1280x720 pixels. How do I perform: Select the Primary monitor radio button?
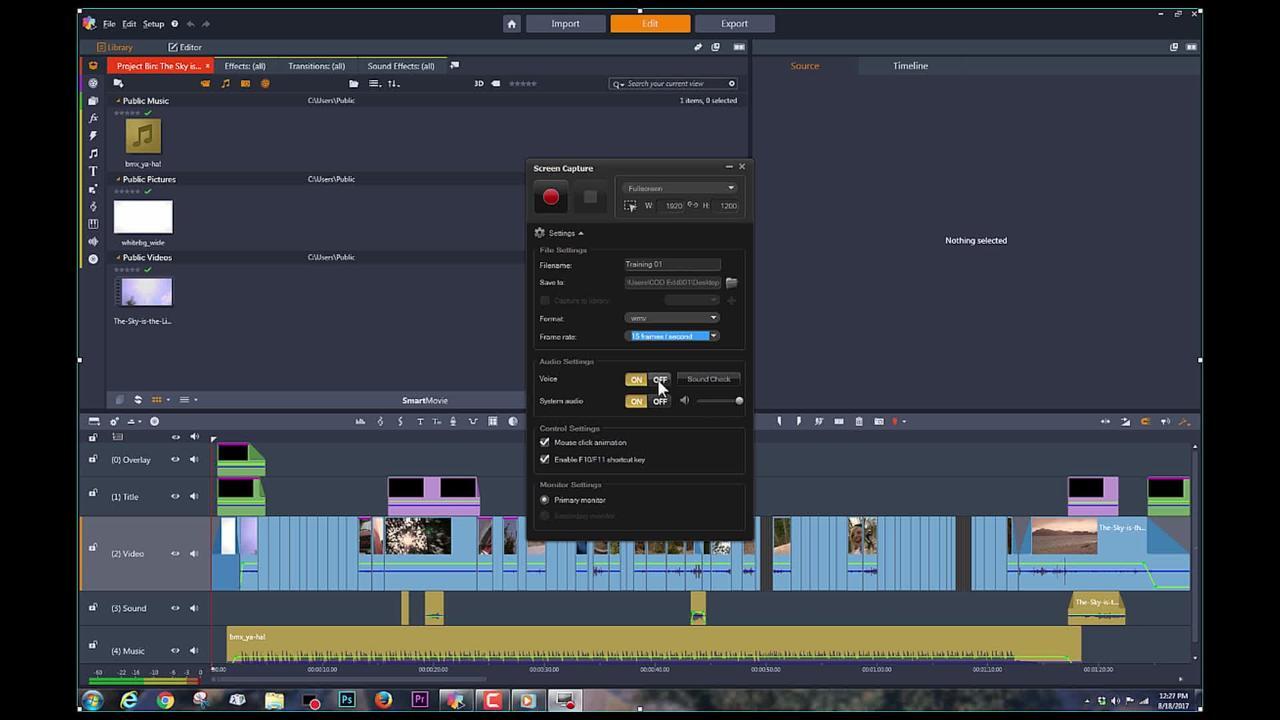pyautogui.click(x=545, y=500)
